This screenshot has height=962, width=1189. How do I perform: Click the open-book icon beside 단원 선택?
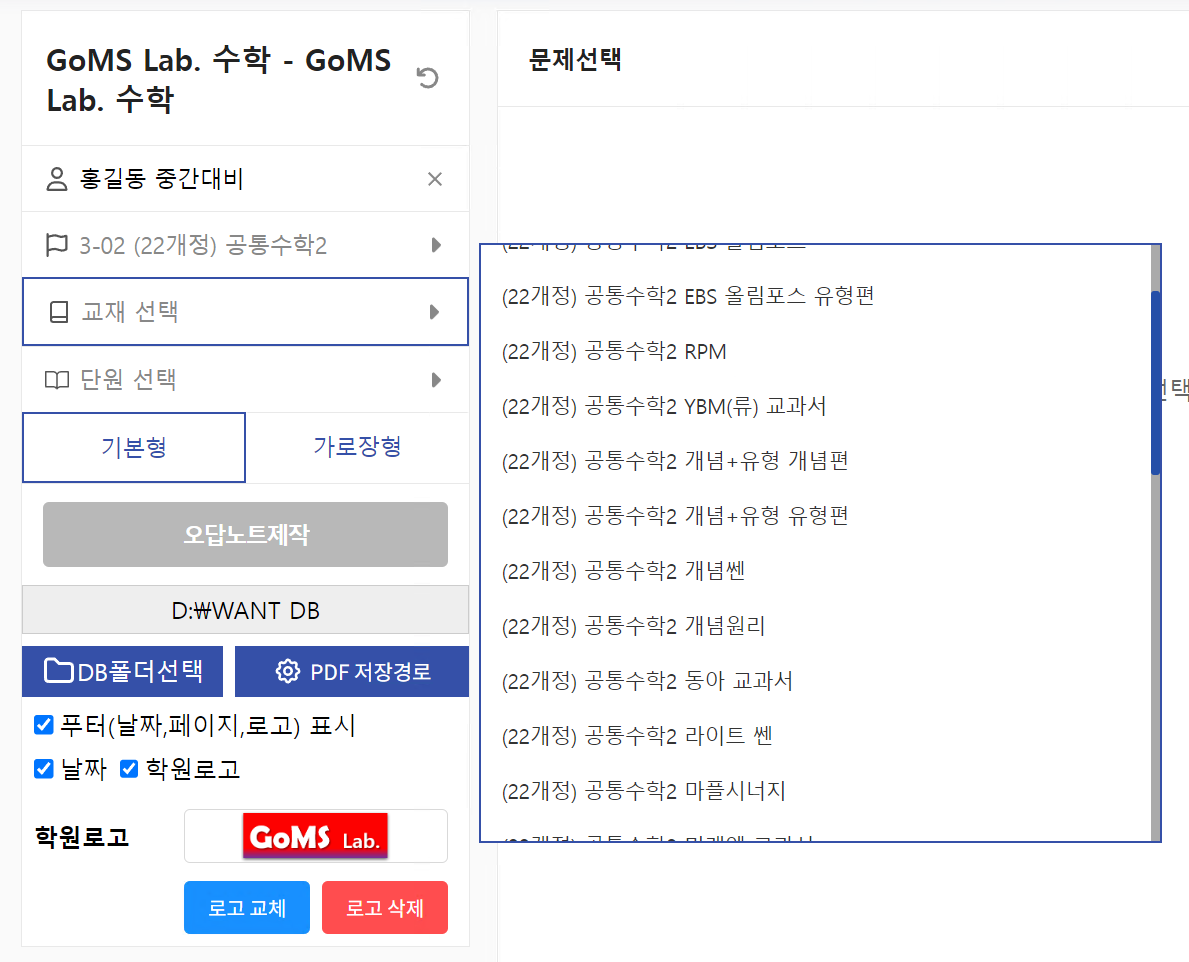tap(57, 379)
